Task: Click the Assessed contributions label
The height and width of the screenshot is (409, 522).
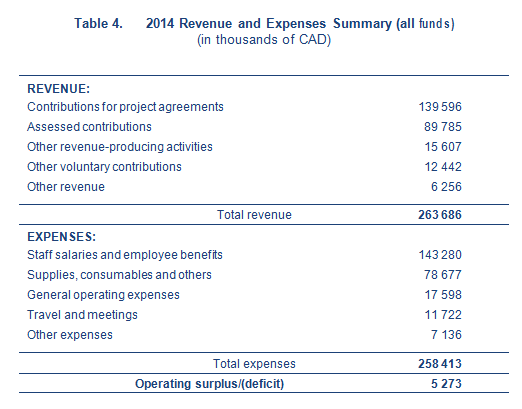Action: [89, 127]
